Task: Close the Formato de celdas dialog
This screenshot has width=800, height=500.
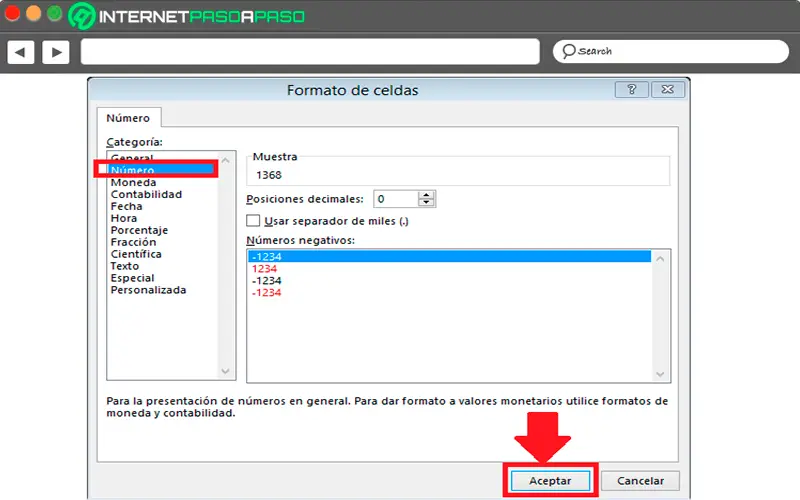Action: [667, 90]
